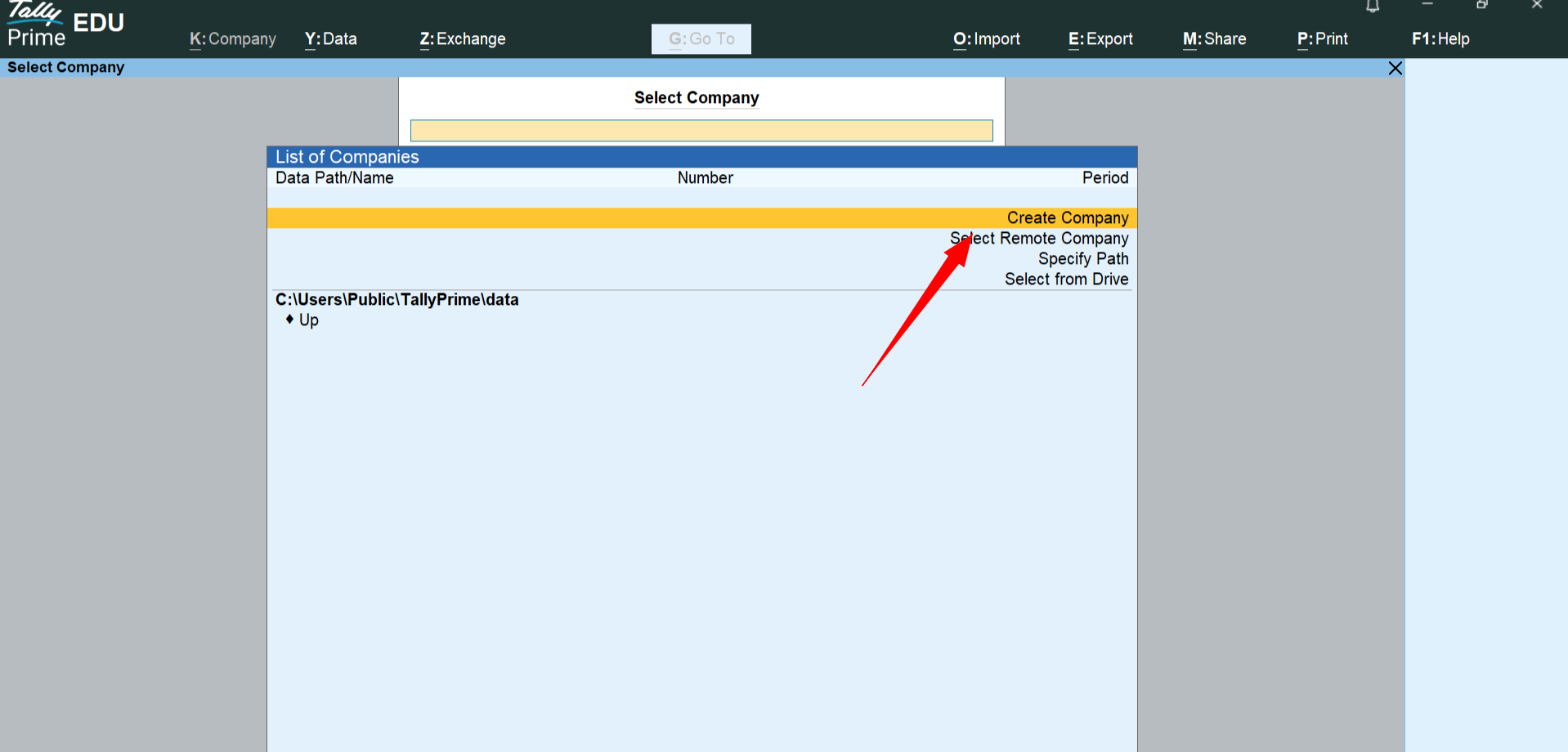Open the K: Company menu
The image size is (1568, 752).
click(232, 39)
